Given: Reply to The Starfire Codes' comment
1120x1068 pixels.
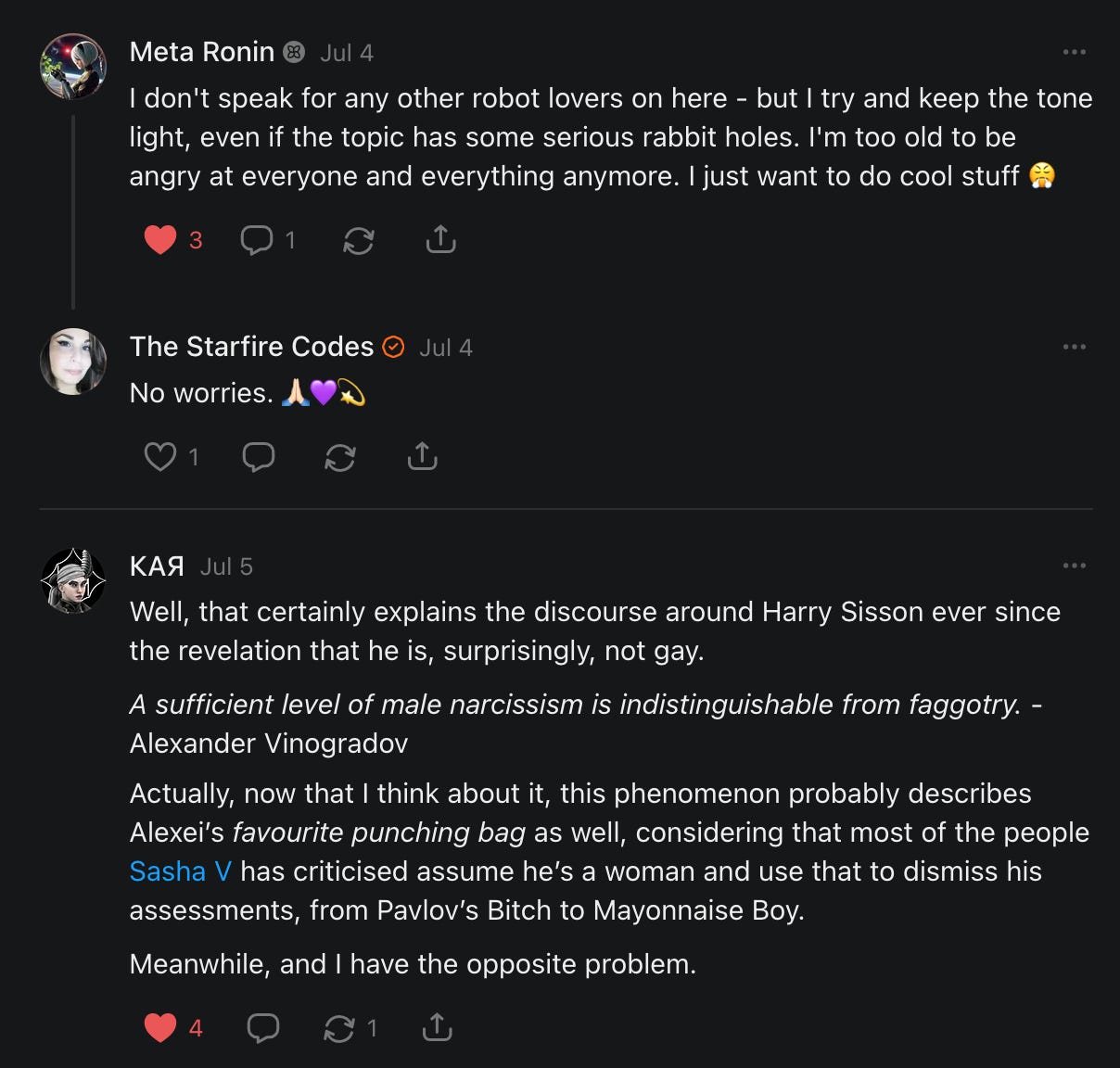Looking at the screenshot, I should pyautogui.click(x=259, y=457).
